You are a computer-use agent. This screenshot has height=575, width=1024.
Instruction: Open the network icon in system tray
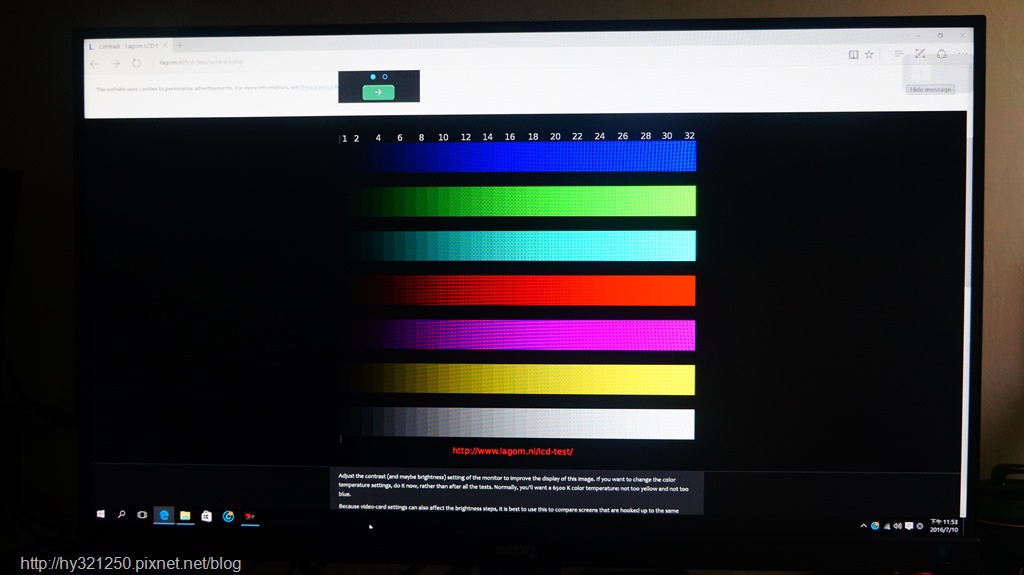coord(887,526)
